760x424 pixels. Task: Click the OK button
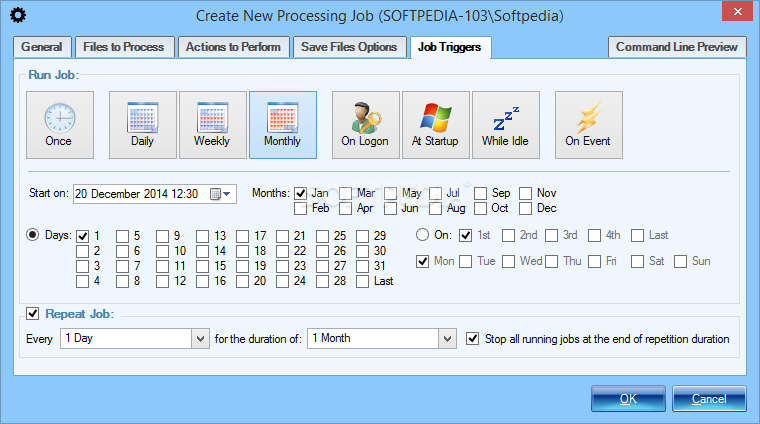click(628, 398)
